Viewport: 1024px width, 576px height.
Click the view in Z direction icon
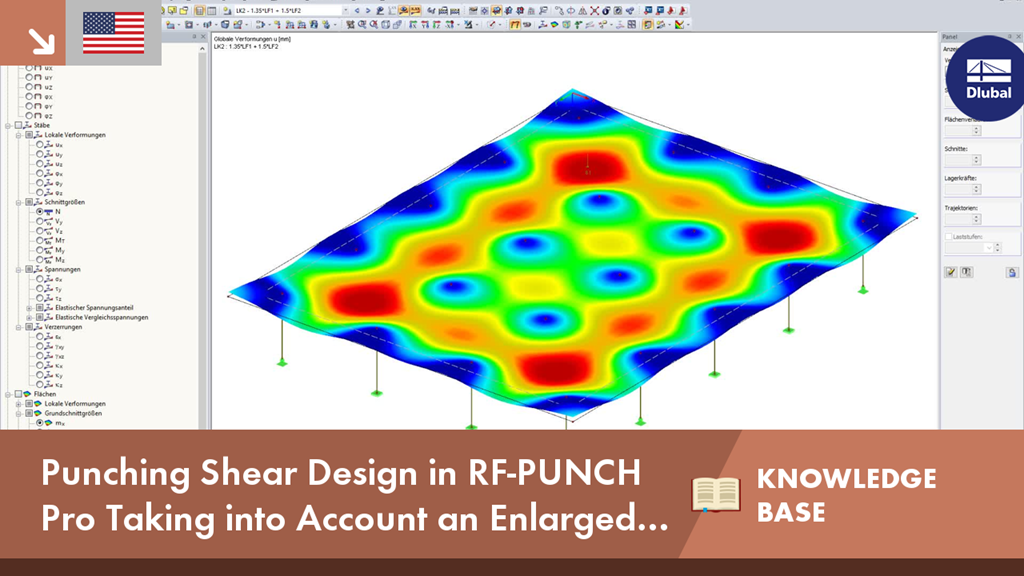pyautogui.click(x=436, y=25)
